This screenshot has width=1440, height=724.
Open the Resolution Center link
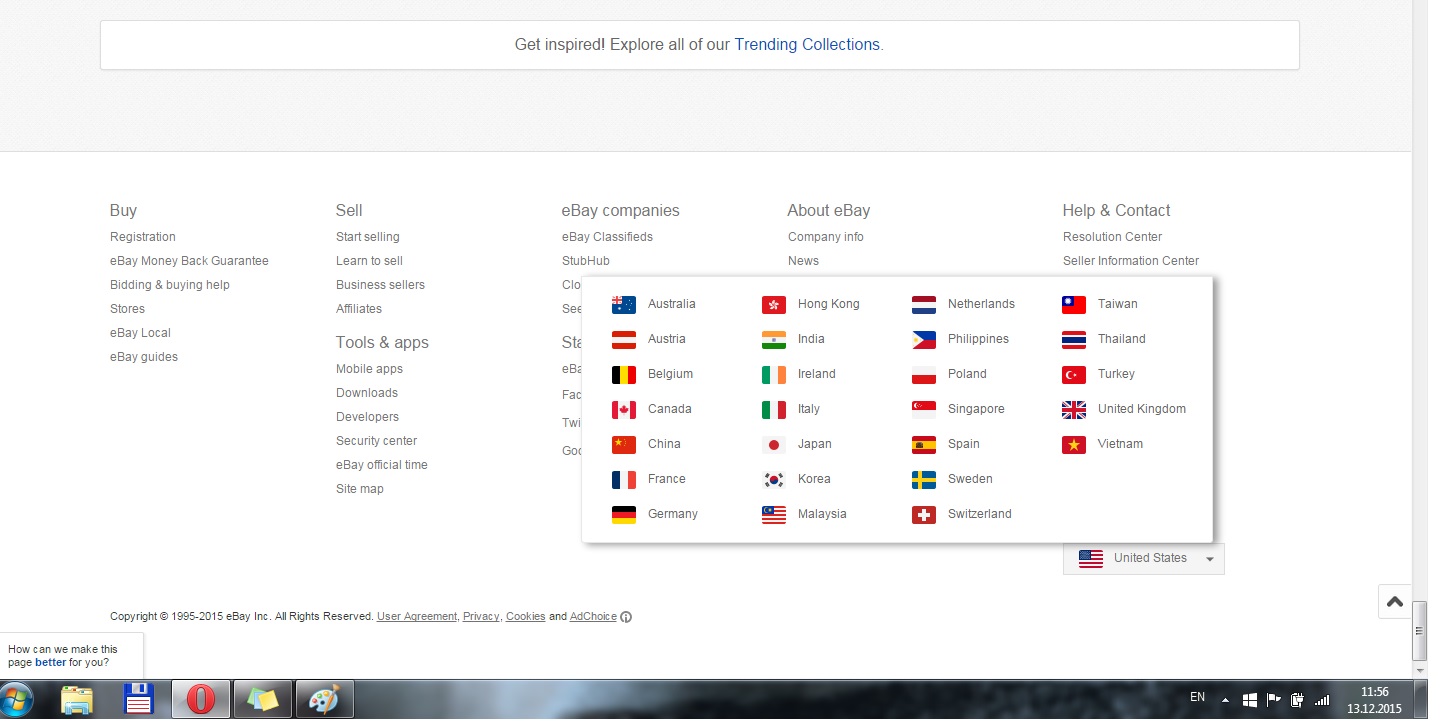click(1112, 237)
